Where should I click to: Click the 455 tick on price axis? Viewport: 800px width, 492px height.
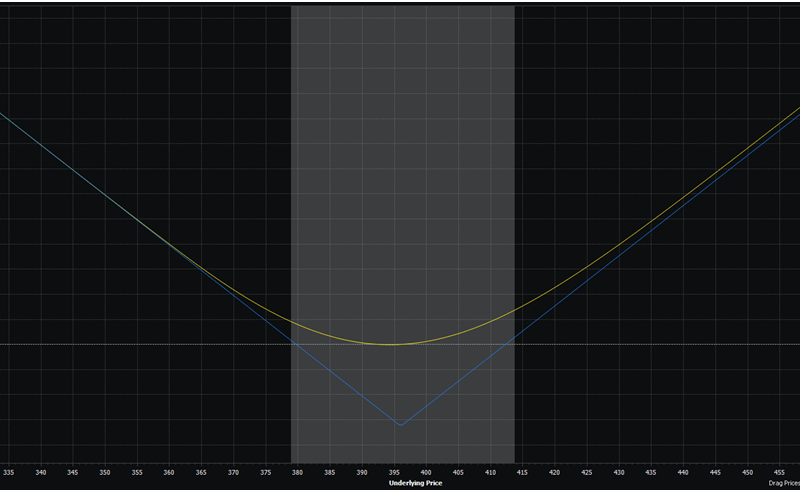tap(779, 471)
